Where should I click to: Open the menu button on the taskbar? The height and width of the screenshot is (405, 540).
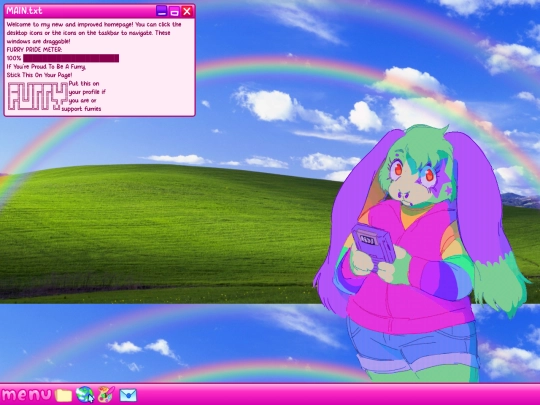point(27,395)
